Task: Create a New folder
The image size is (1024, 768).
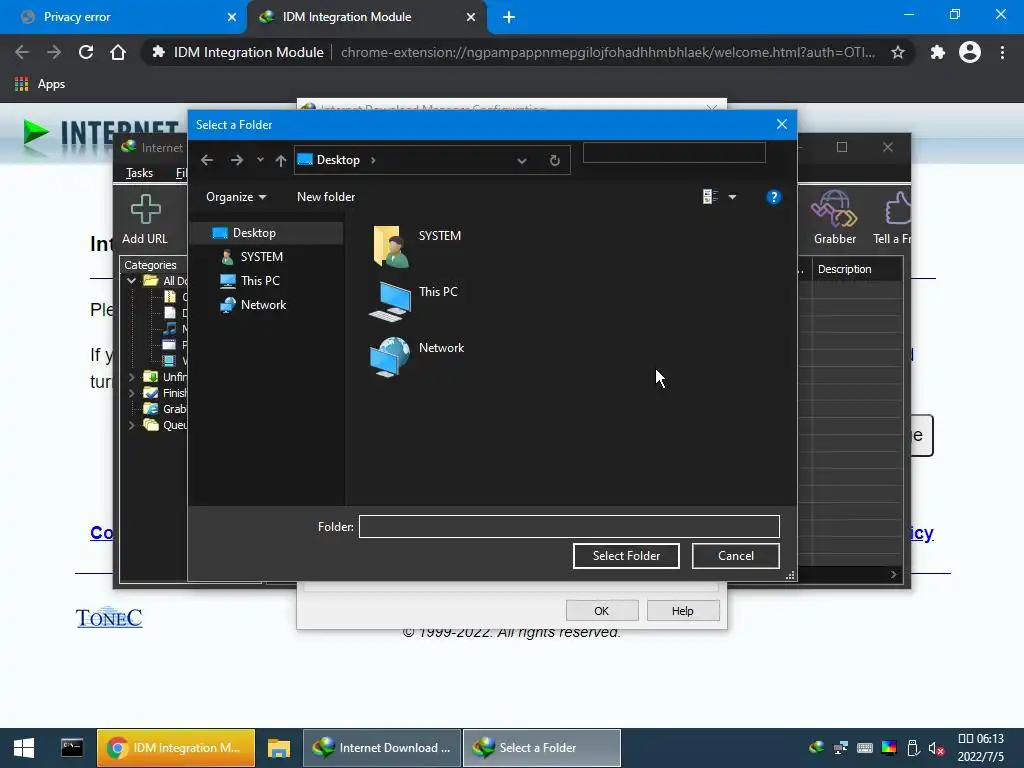Action: [326, 197]
